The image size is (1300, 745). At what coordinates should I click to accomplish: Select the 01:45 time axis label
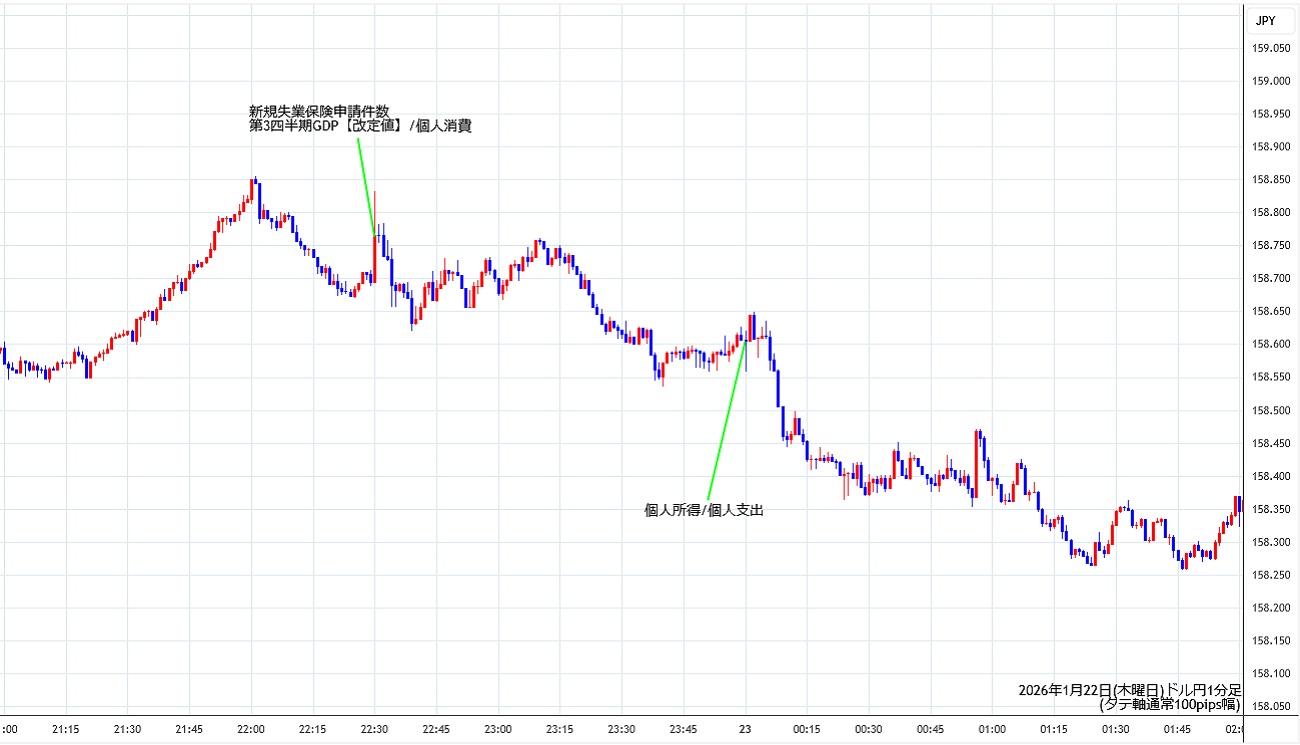pos(1177,729)
